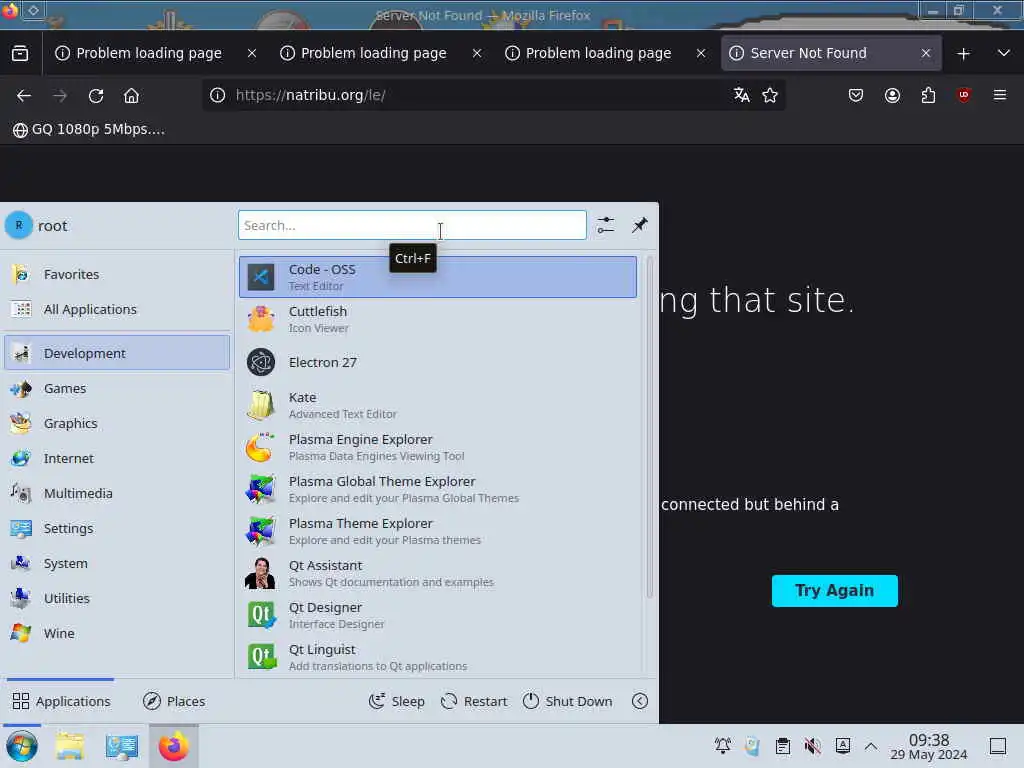This screenshot has width=1024, height=768.
Task: Click start menu button on taskbar
Action: pos(22,746)
